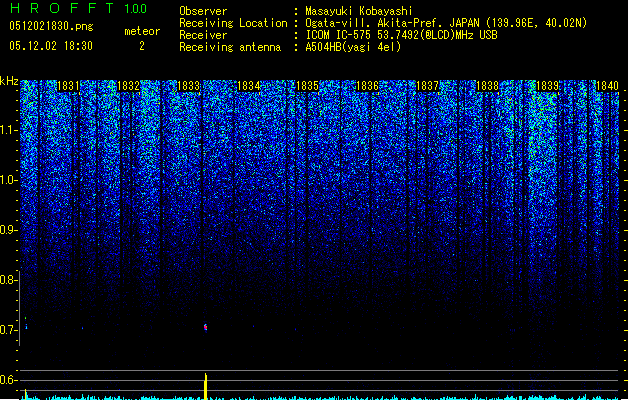Click the 0.6 kHz axis label
The height and width of the screenshot is (400, 629).
point(7,380)
